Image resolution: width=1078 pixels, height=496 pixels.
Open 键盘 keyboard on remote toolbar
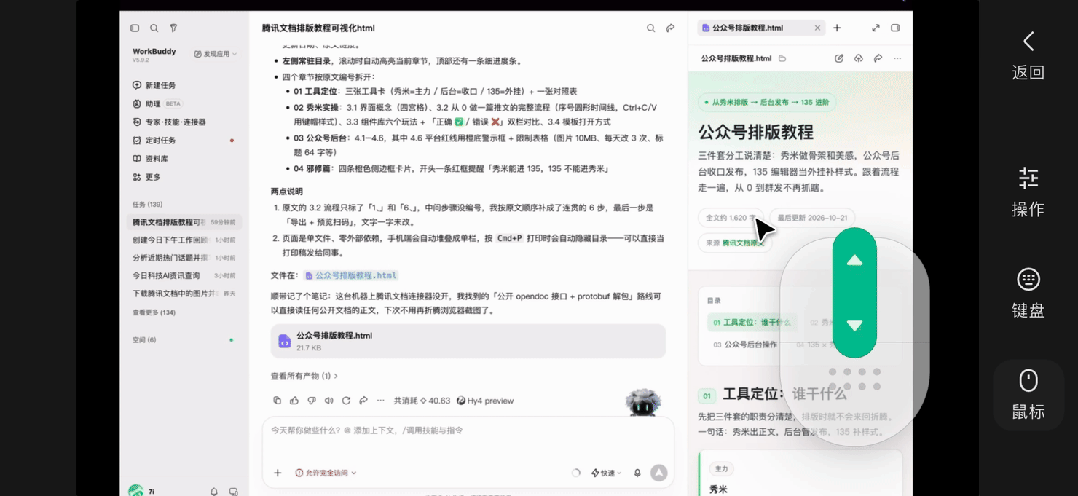(x=1028, y=293)
